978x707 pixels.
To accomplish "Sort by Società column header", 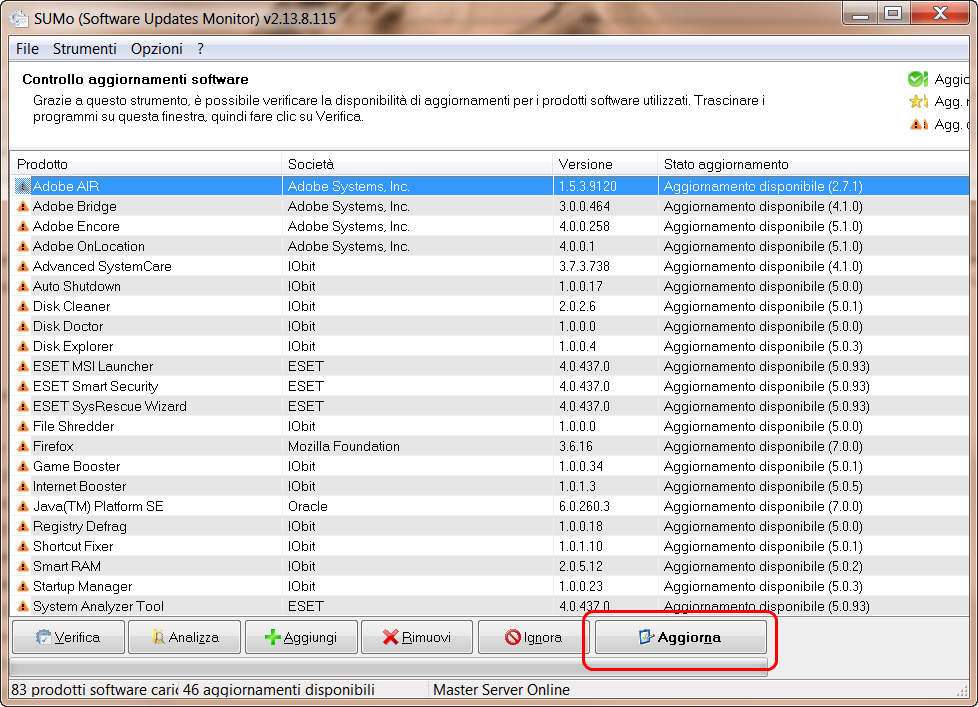I will pyautogui.click(x=417, y=164).
